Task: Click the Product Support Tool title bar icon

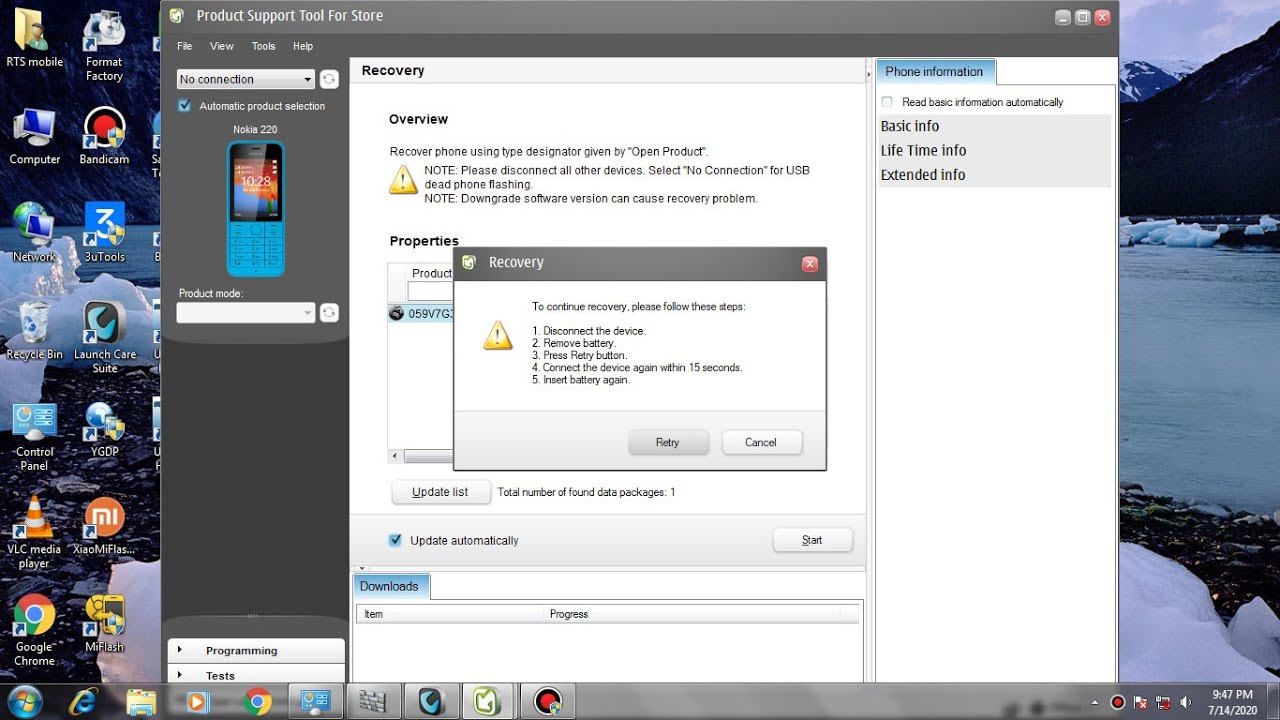Action: (177, 16)
